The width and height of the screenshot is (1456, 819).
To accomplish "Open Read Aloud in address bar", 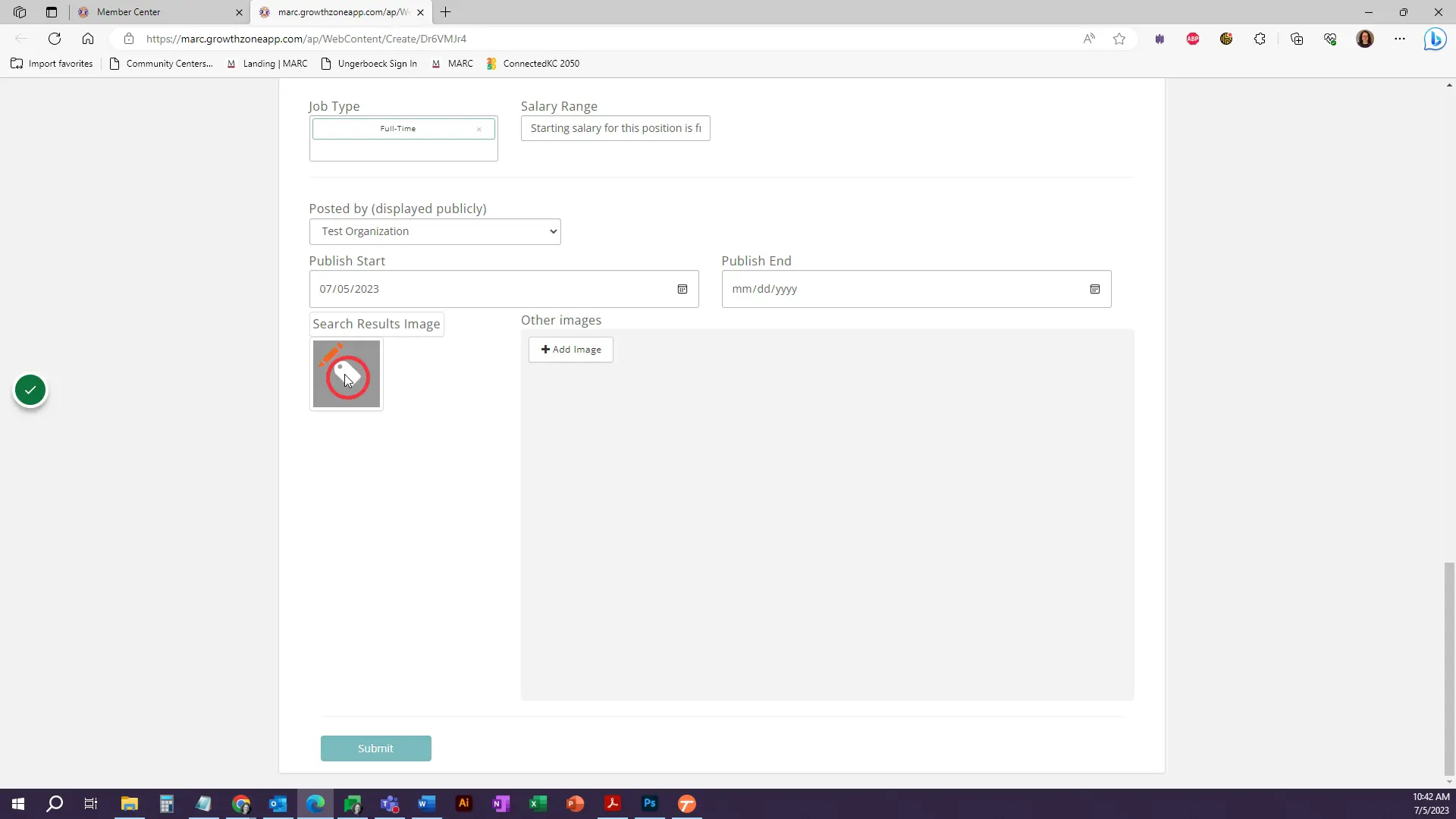I will point(1089,39).
